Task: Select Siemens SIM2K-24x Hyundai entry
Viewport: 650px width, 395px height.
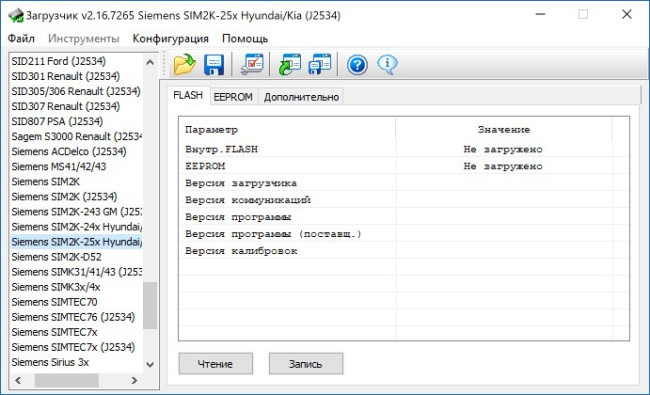Action: point(76,227)
